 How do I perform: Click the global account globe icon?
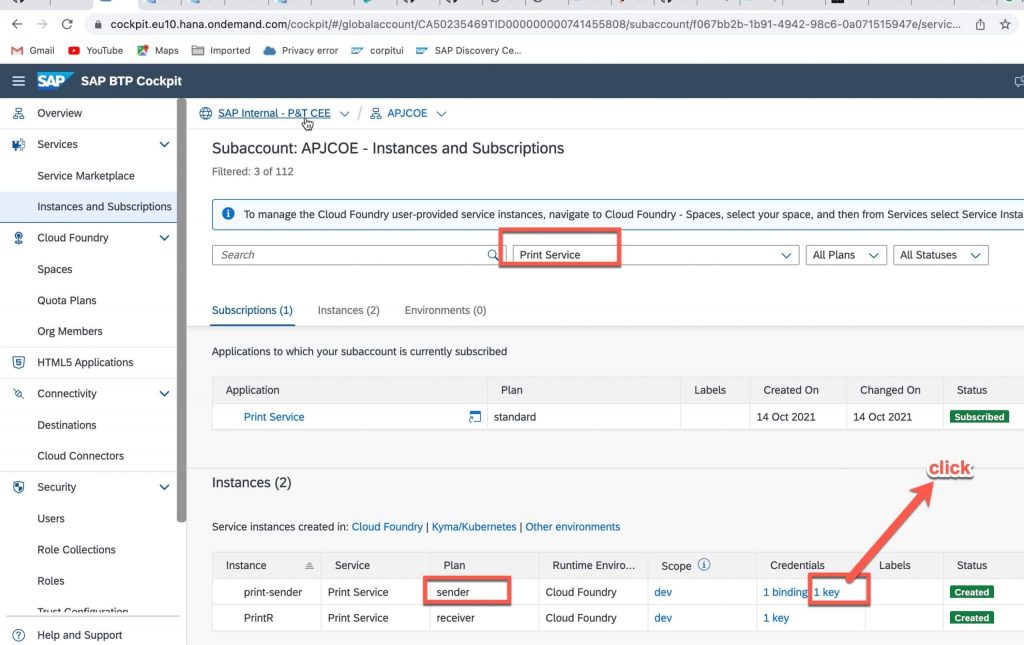tap(205, 113)
